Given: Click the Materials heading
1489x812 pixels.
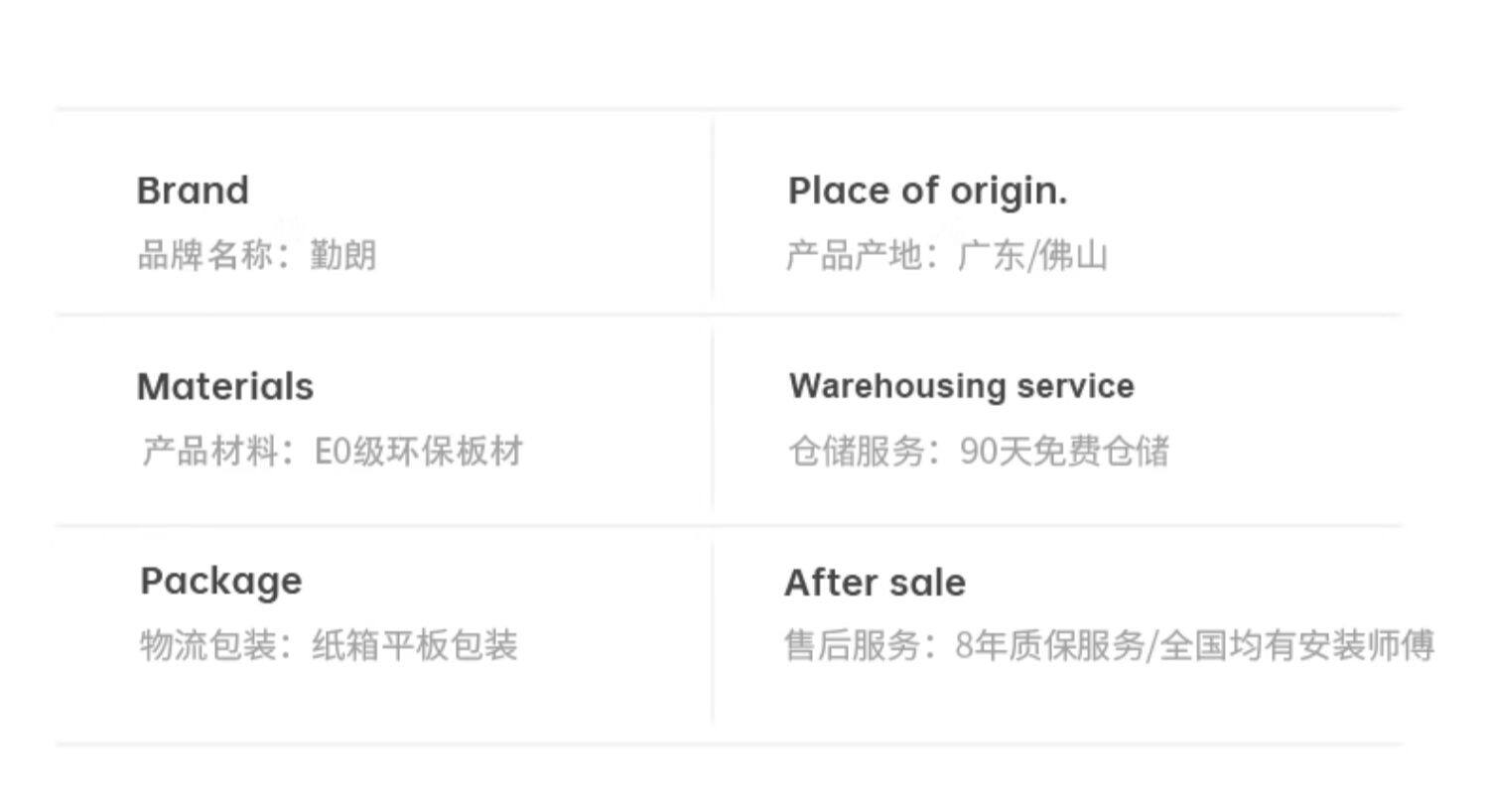Looking at the screenshot, I should 225,386.
